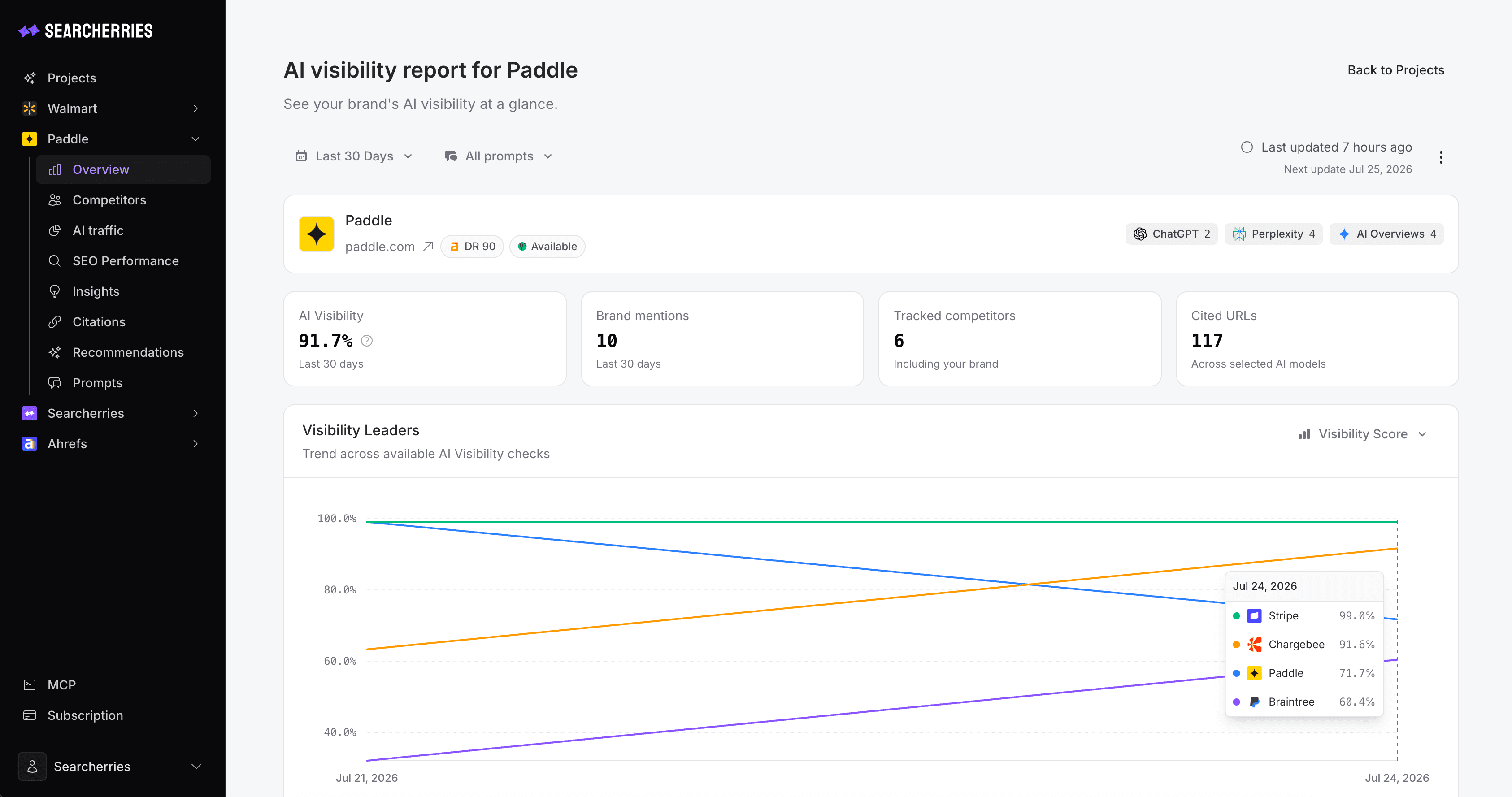This screenshot has width=1512, height=797.
Task: Open the paddle.com link
Action: pyautogui.click(x=380, y=247)
